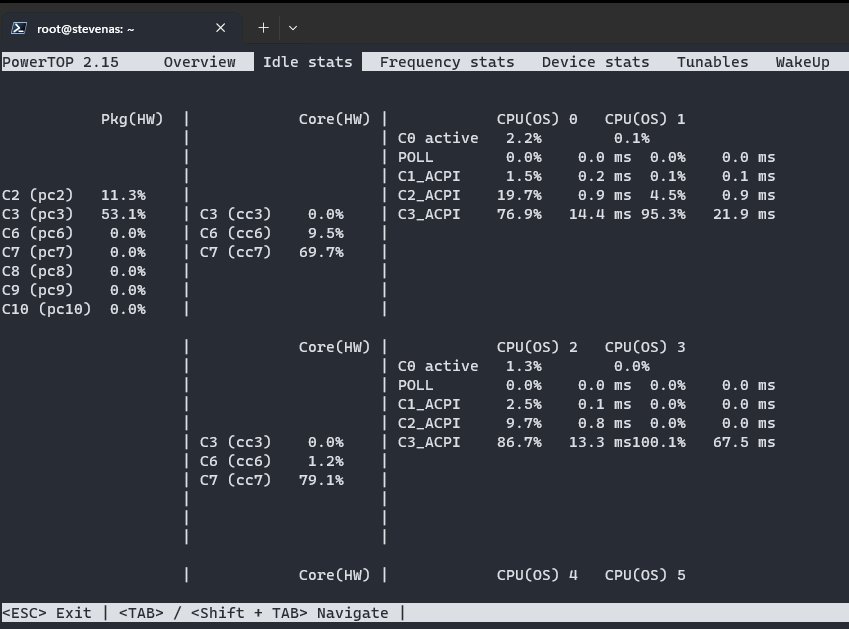
Task: Click the PowerShell icon in terminal tab
Action: pyautogui.click(x=19, y=28)
